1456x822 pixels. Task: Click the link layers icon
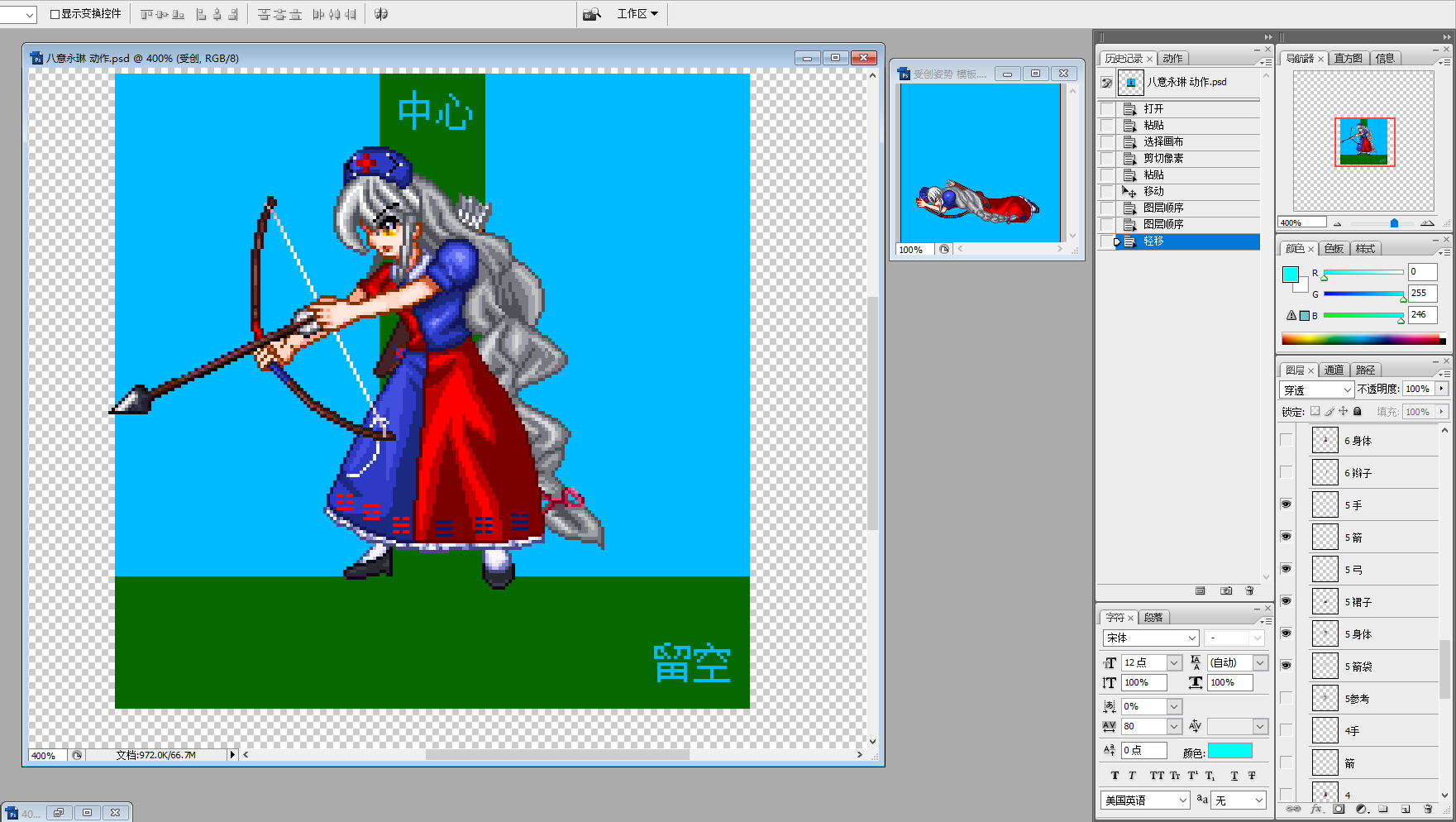click(1293, 809)
